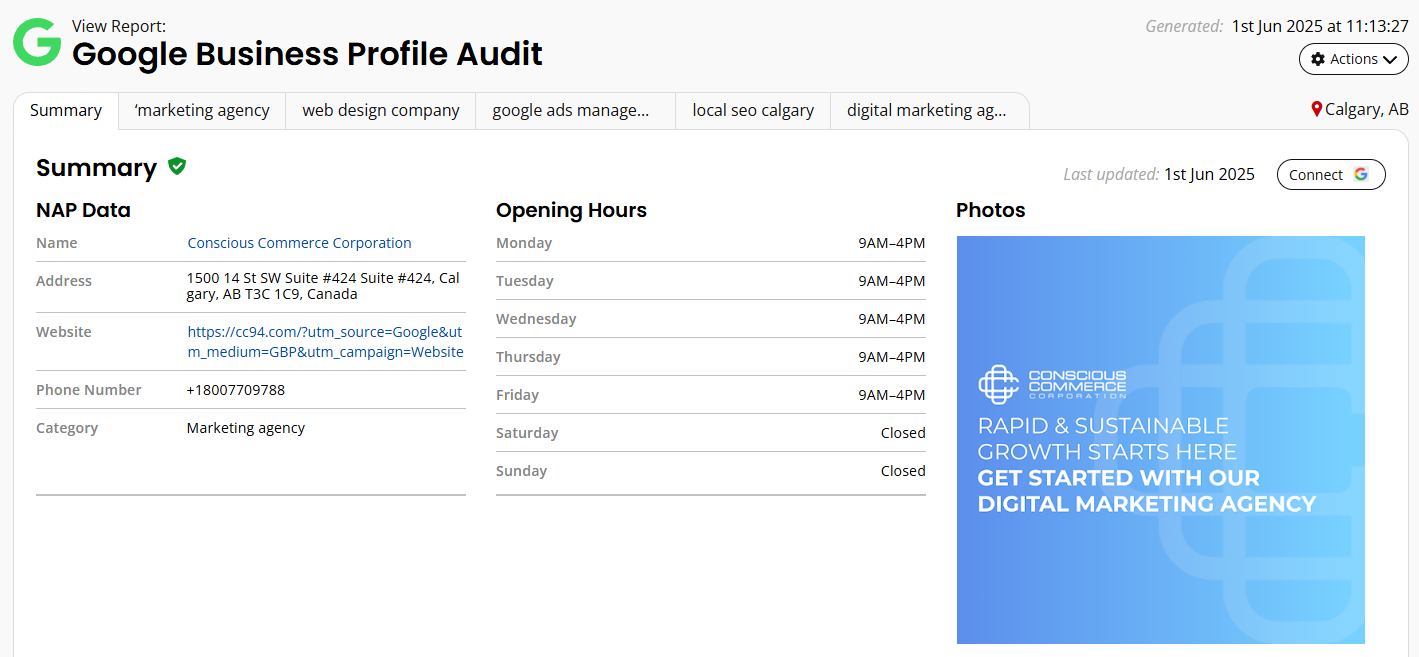Switch to the 'marketing agency tab
The height and width of the screenshot is (657, 1419).
tap(202, 110)
